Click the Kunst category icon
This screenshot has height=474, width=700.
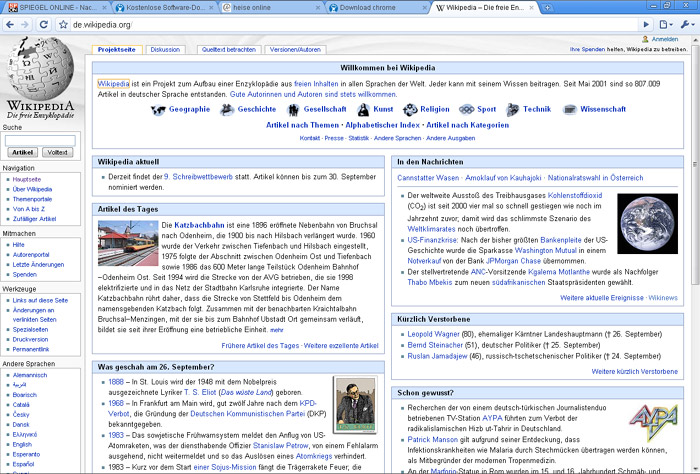pyautogui.click(x=363, y=109)
